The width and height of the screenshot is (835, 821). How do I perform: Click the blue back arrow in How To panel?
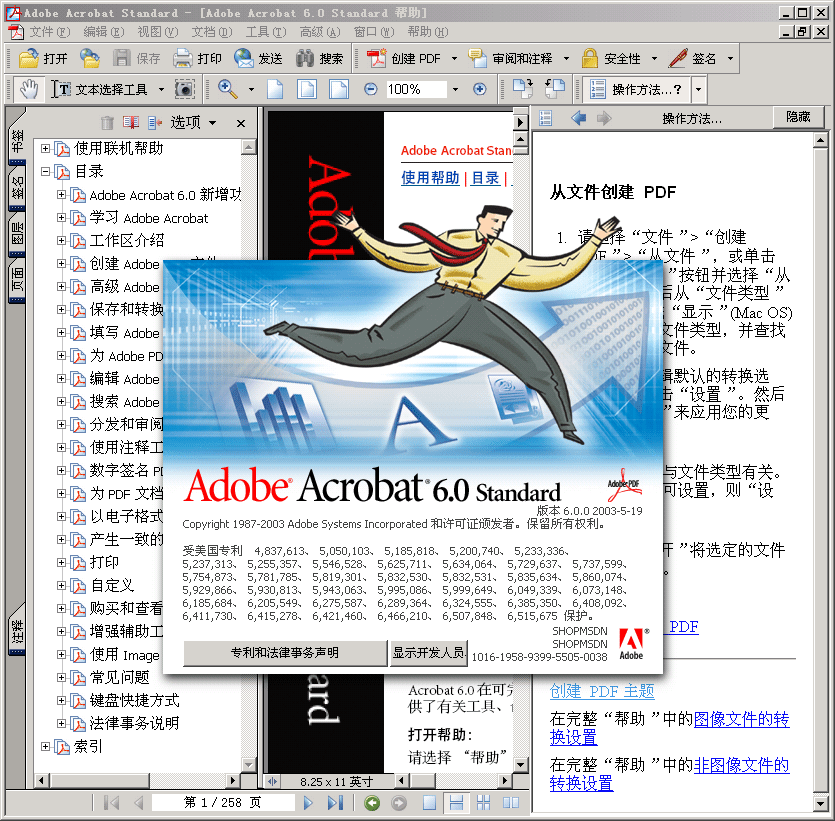click(578, 118)
